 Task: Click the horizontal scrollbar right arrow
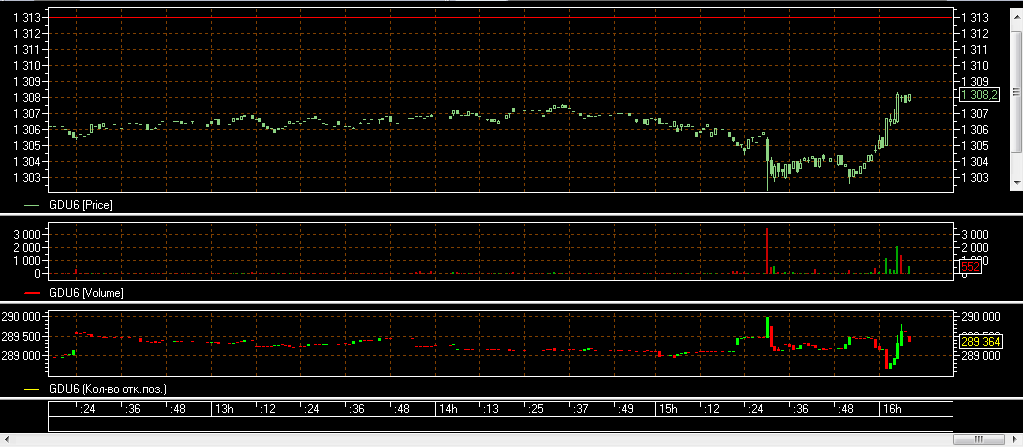1016,439
